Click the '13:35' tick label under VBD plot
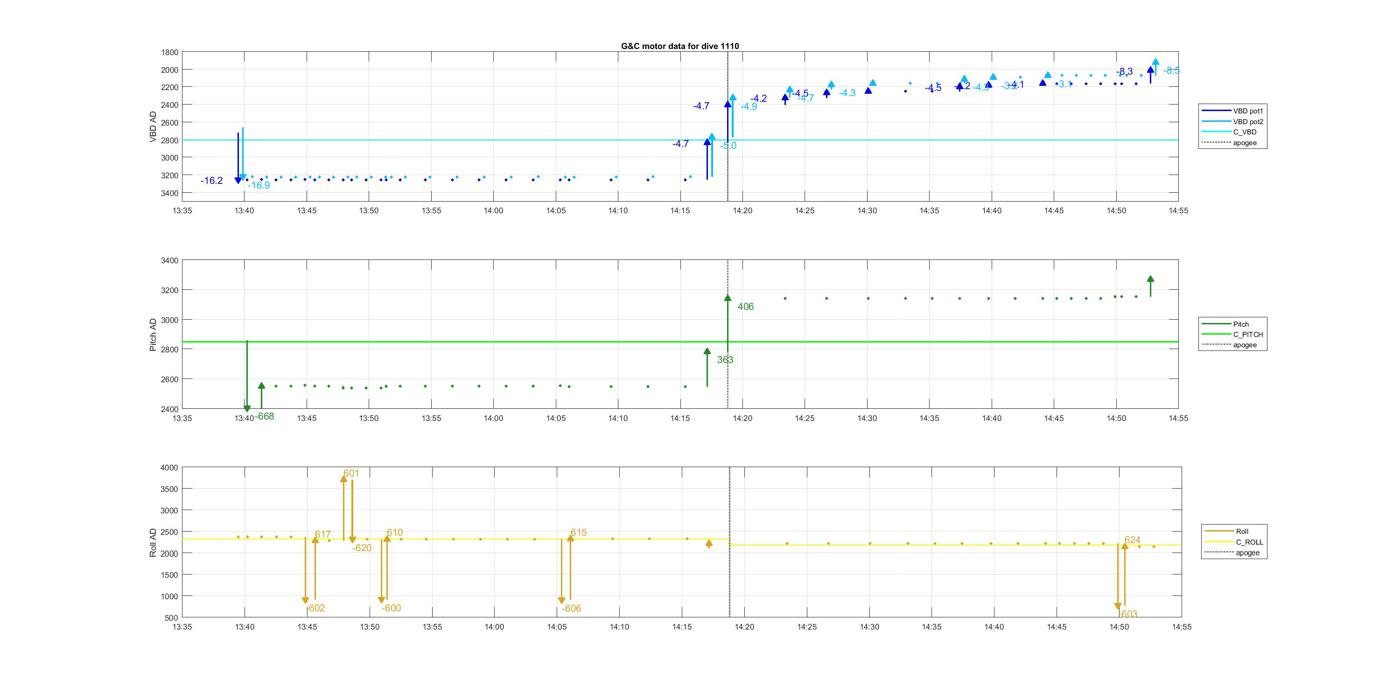1400x693 pixels. pyautogui.click(x=182, y=210)
